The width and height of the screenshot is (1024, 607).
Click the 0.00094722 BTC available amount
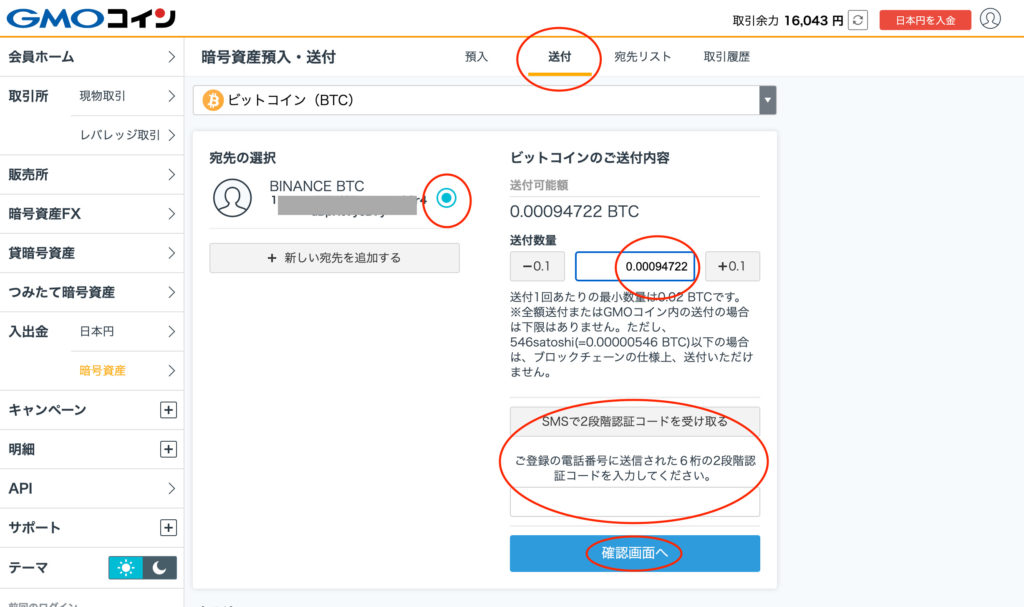(574, 212)
